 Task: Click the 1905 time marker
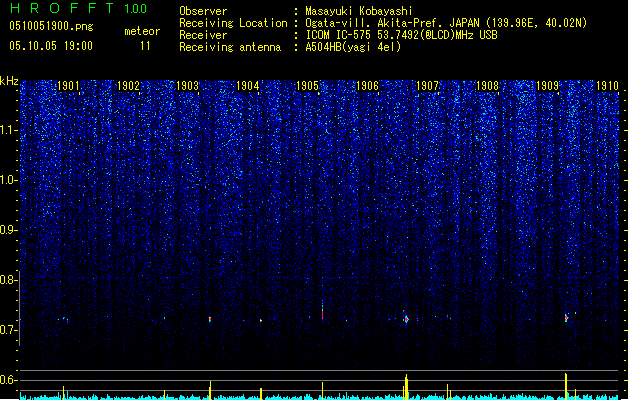point(307,86)
